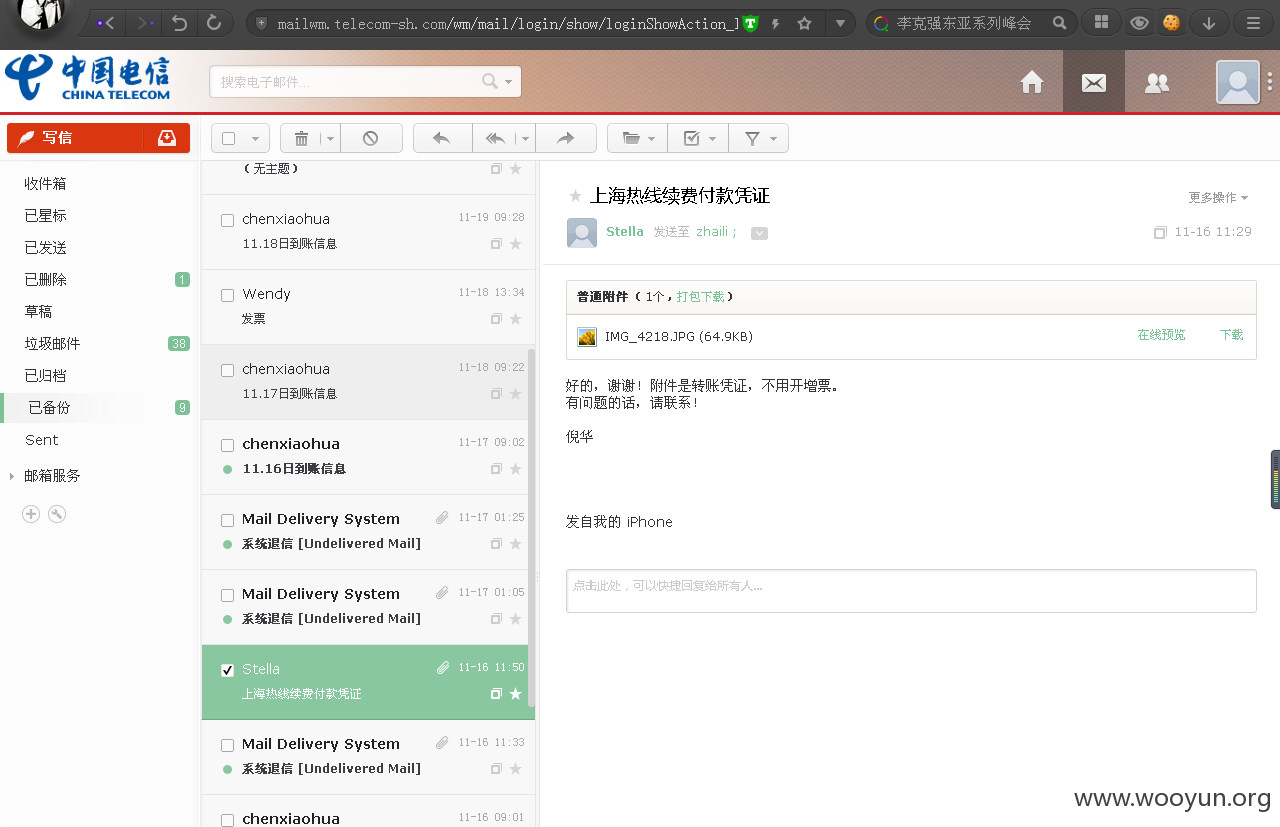Check the chenxiaohua 11-19 09:28 message checkbox

tap(228, 220)
